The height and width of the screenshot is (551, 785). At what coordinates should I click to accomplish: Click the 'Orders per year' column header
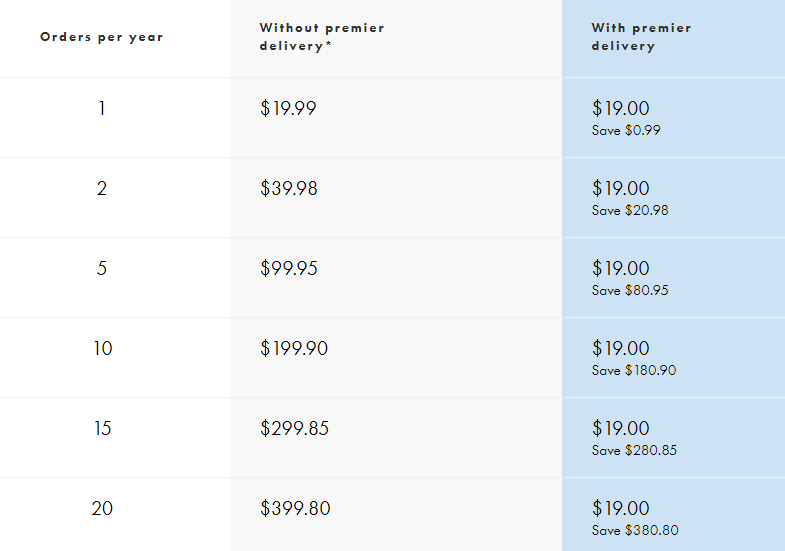click(x=101, y=37)
